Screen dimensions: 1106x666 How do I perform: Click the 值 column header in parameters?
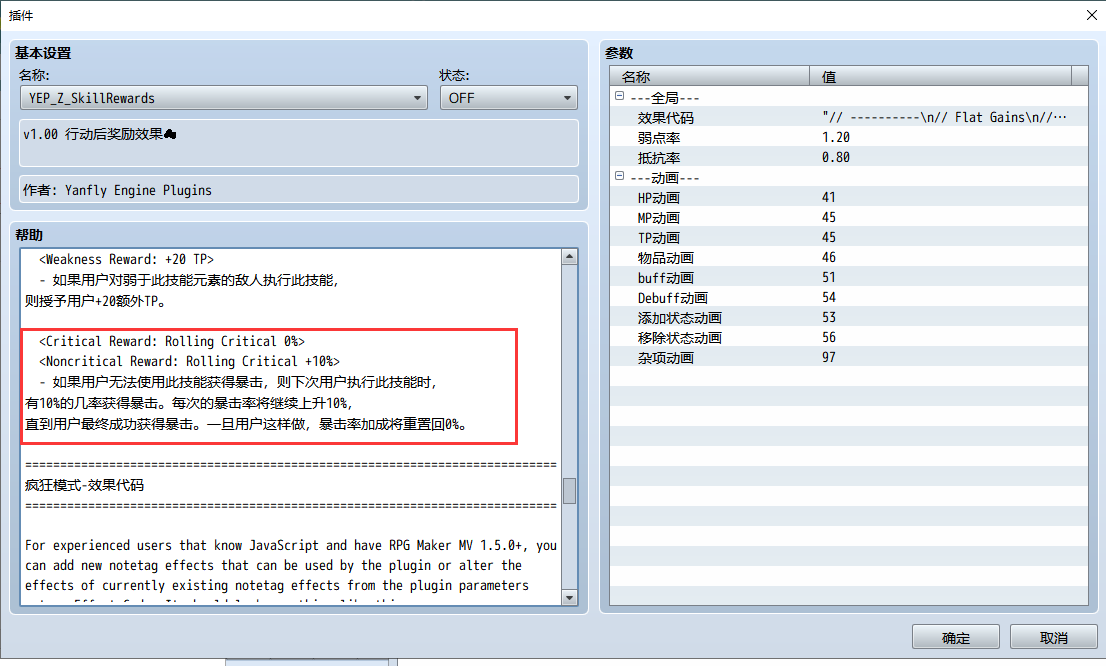pyautogui.click(x=940, y=76)
